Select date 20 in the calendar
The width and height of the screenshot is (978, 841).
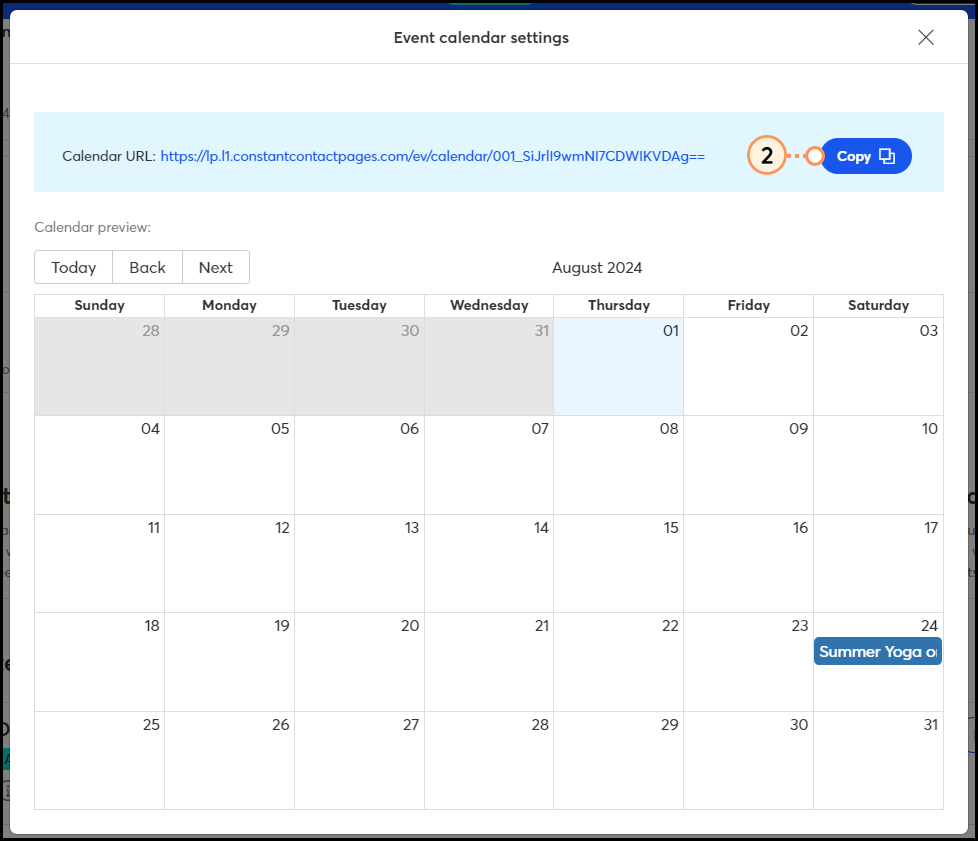click(410, 626)
